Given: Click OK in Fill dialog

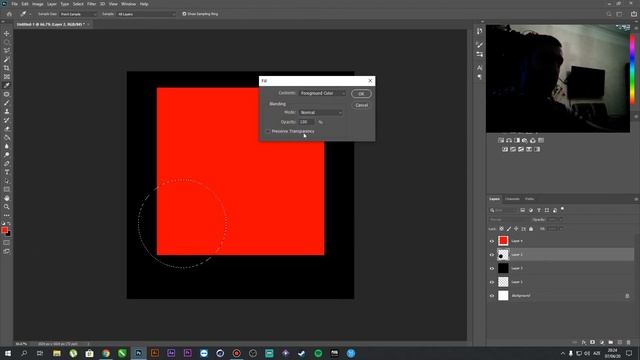Looking at the screenshot, I should coord(361,94).
